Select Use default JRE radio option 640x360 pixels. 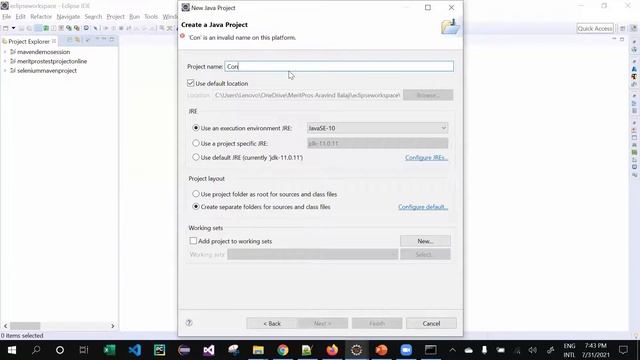click(196, 157)
